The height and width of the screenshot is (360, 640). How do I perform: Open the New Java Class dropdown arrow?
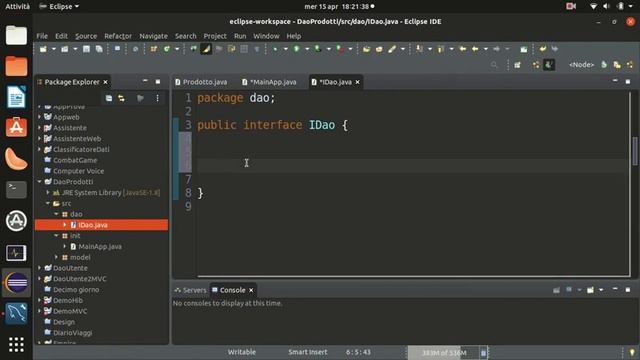click(177, 49)
